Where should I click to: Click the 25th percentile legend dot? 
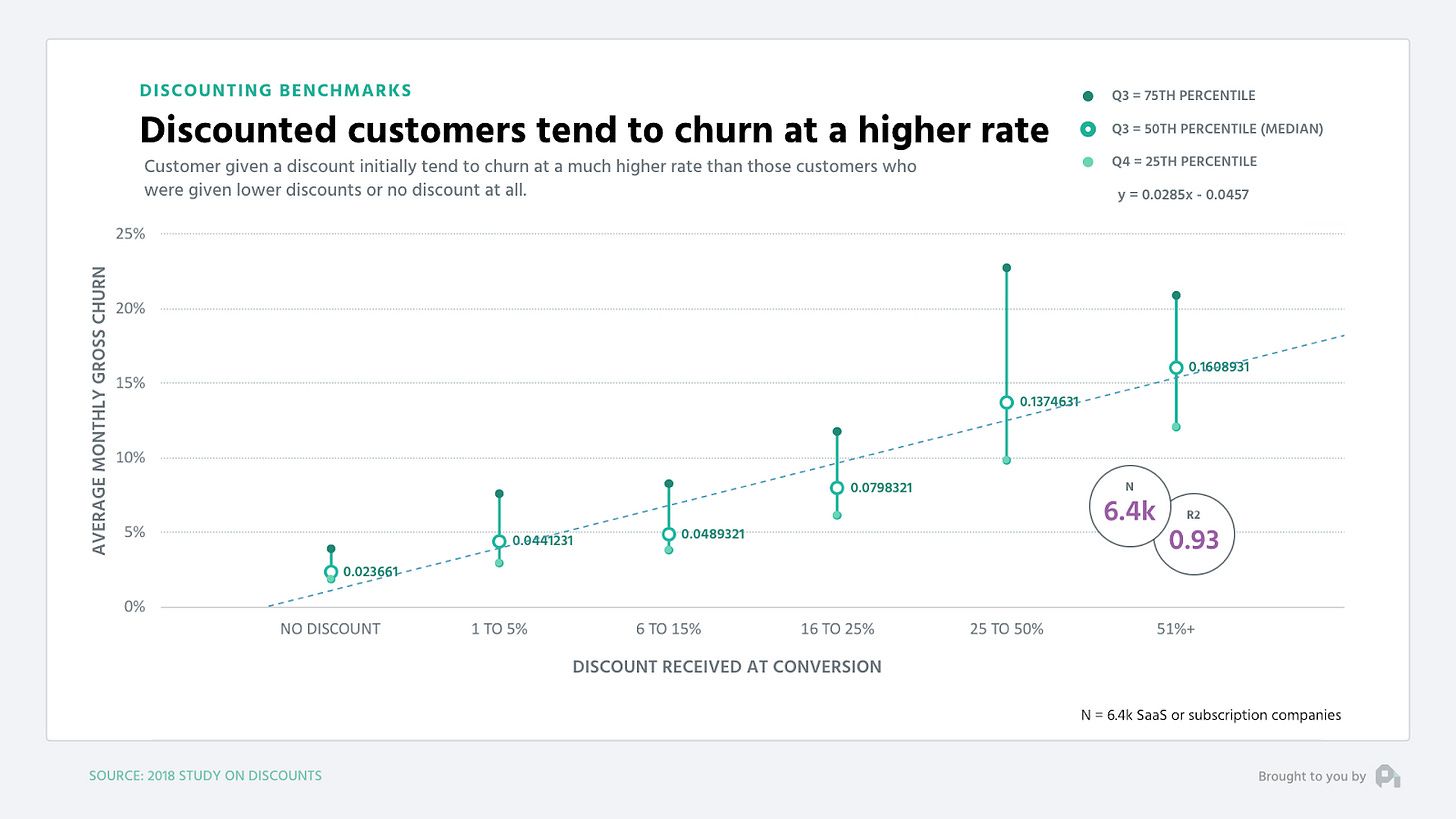[x=1088, y=161]
